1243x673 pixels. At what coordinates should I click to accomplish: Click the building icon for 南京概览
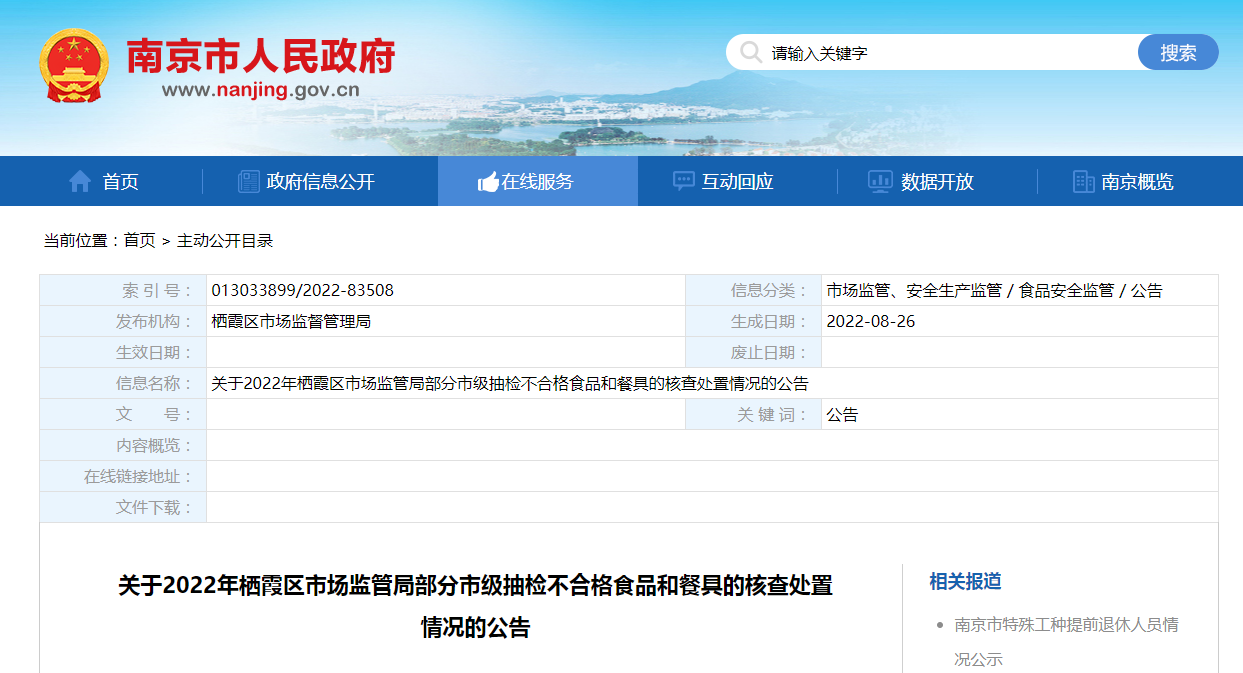[x=1083, y=181]
